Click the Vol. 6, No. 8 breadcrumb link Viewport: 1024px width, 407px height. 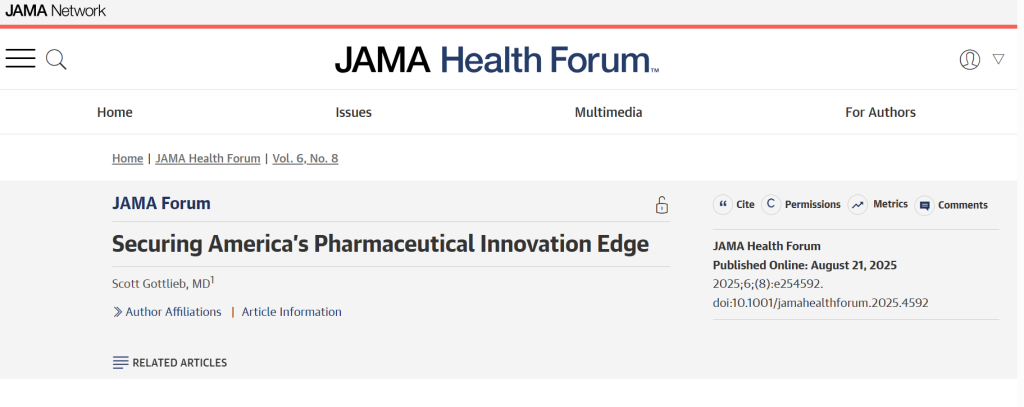[x=305, y=158]
